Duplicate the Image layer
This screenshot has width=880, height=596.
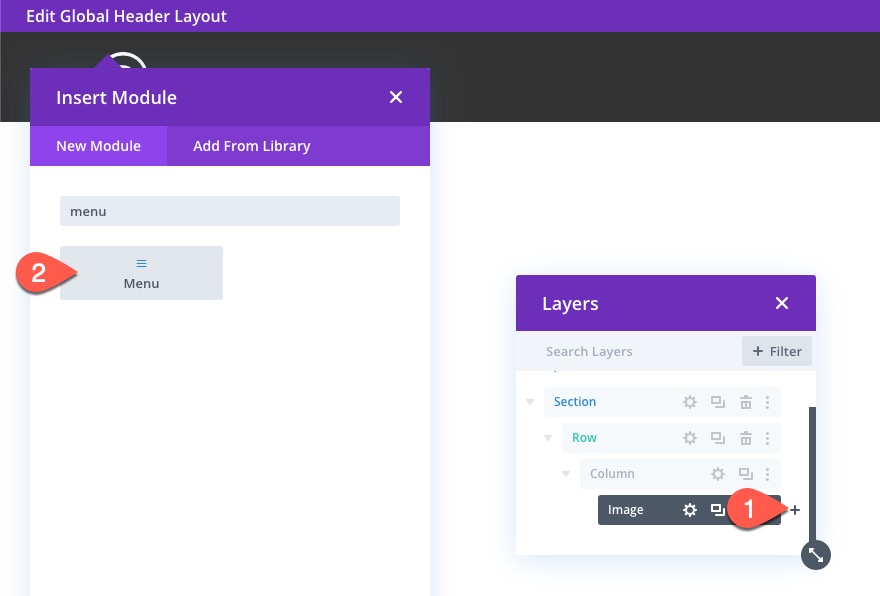tap(717, 510)
